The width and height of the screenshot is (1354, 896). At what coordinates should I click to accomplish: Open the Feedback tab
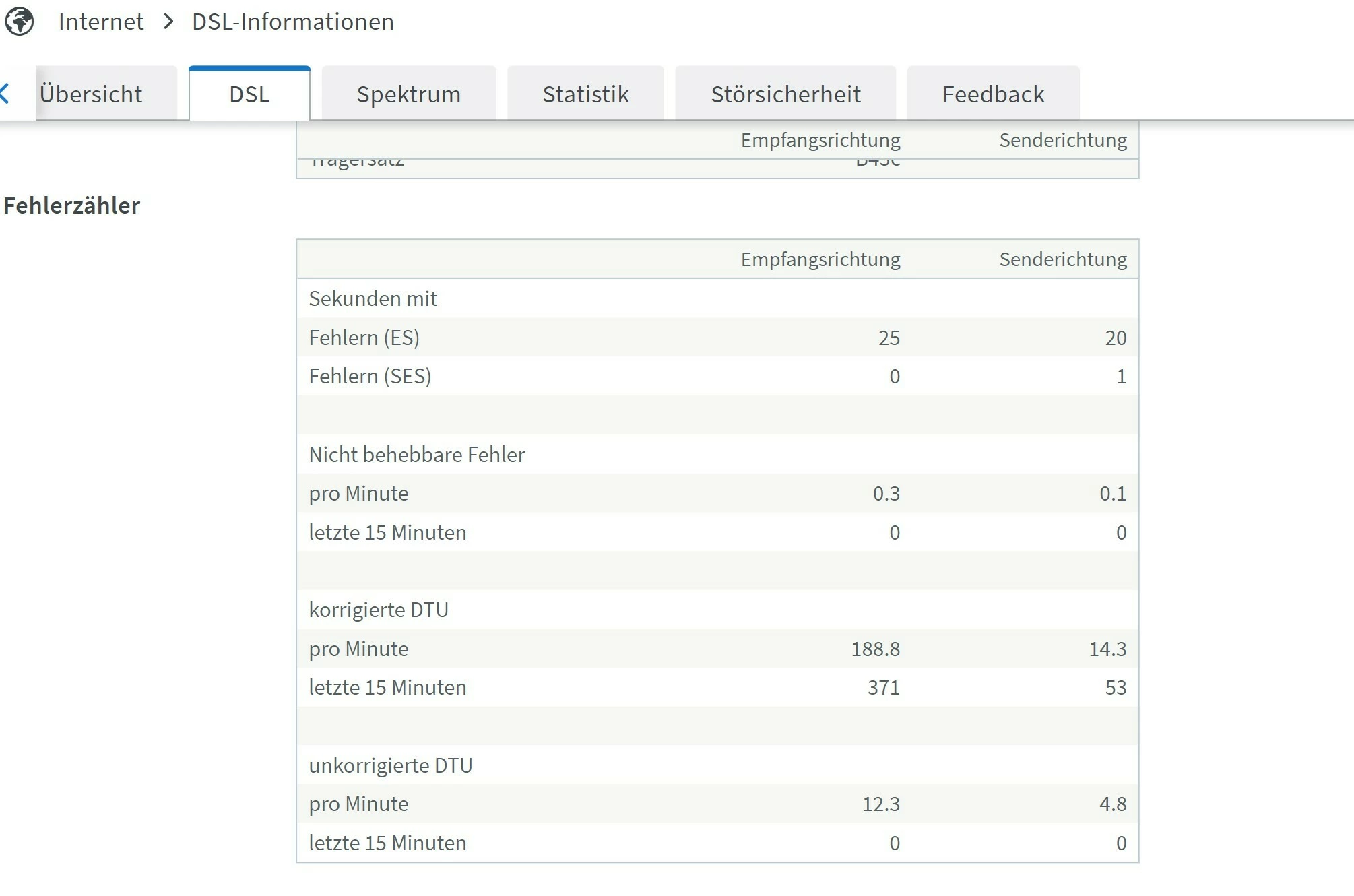click(993, 94)
